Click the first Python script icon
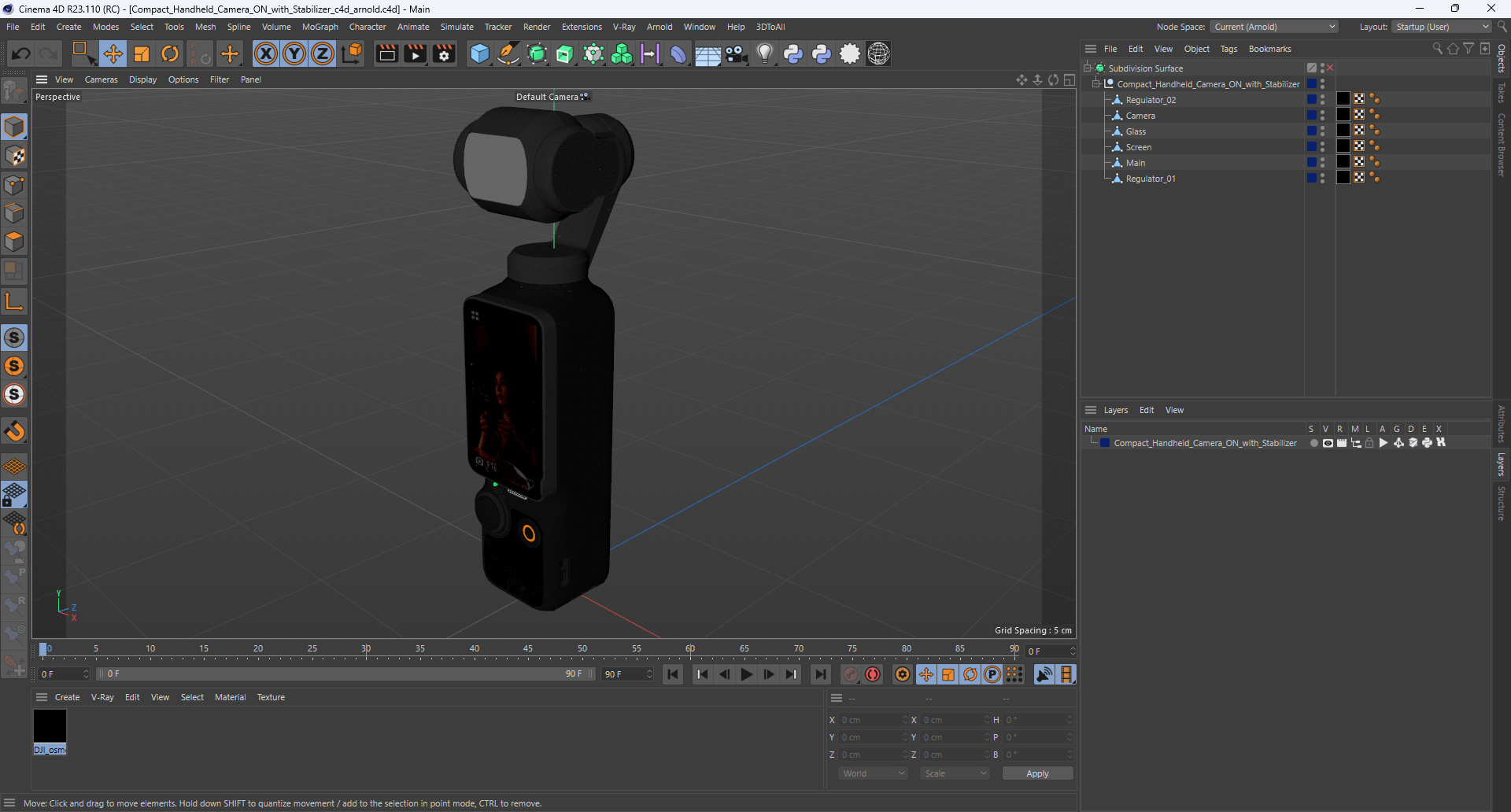The image size is (1511, 812). [x=793, y=54]
